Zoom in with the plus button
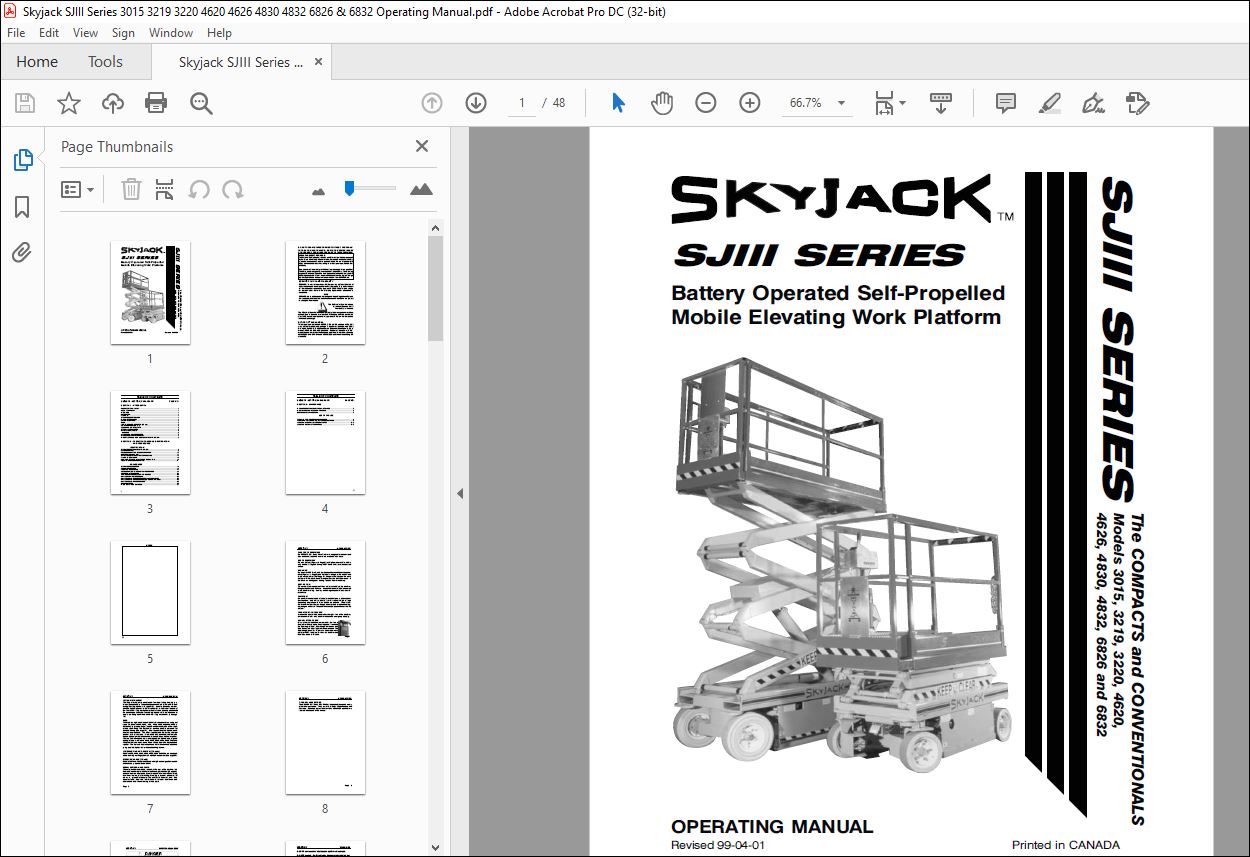Image resolution: width=1250 pixels, height=857 pixels. 750,102
